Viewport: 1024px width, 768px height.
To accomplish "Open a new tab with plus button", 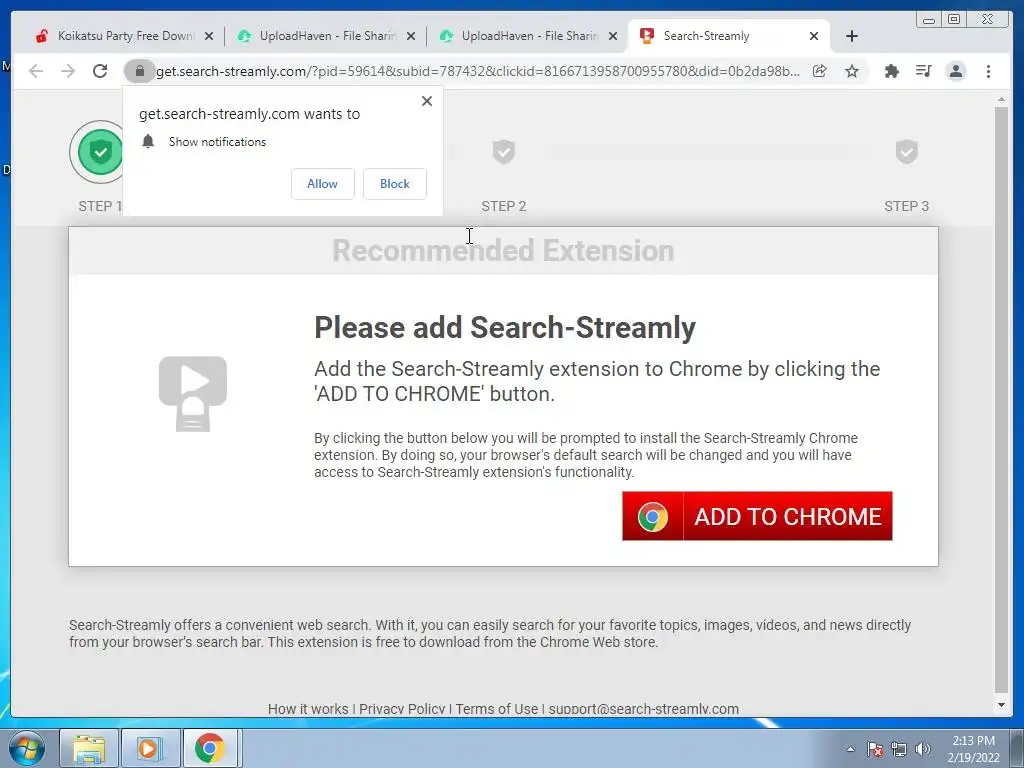I will [x=852, y=36].
